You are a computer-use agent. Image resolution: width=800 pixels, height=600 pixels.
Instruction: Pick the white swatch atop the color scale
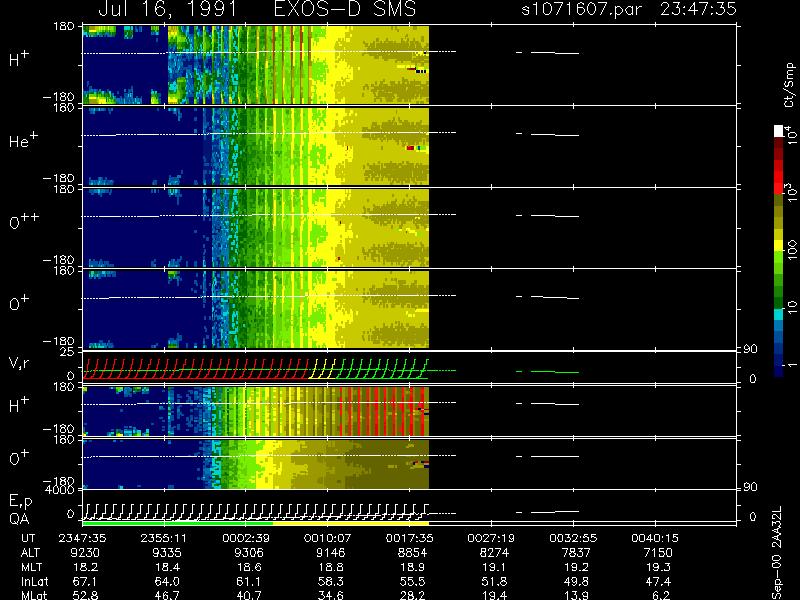point(779,131)
